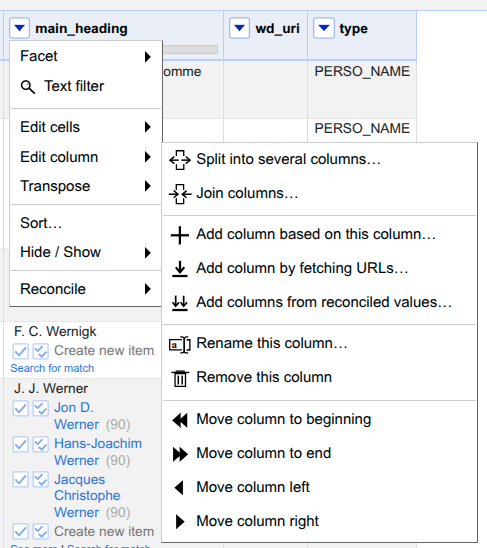Match all identical cells to Jacques Christophe Werner
This screenshot has width=487, height=548.
(x=41, y=480)
